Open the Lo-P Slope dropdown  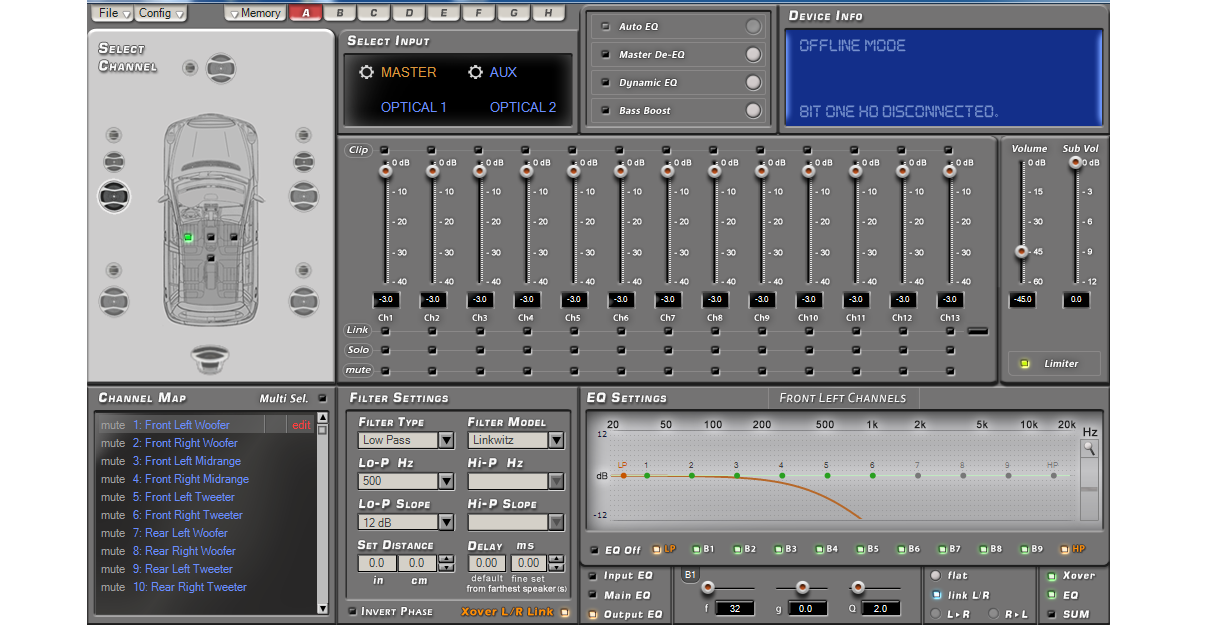tap(446, 522)
